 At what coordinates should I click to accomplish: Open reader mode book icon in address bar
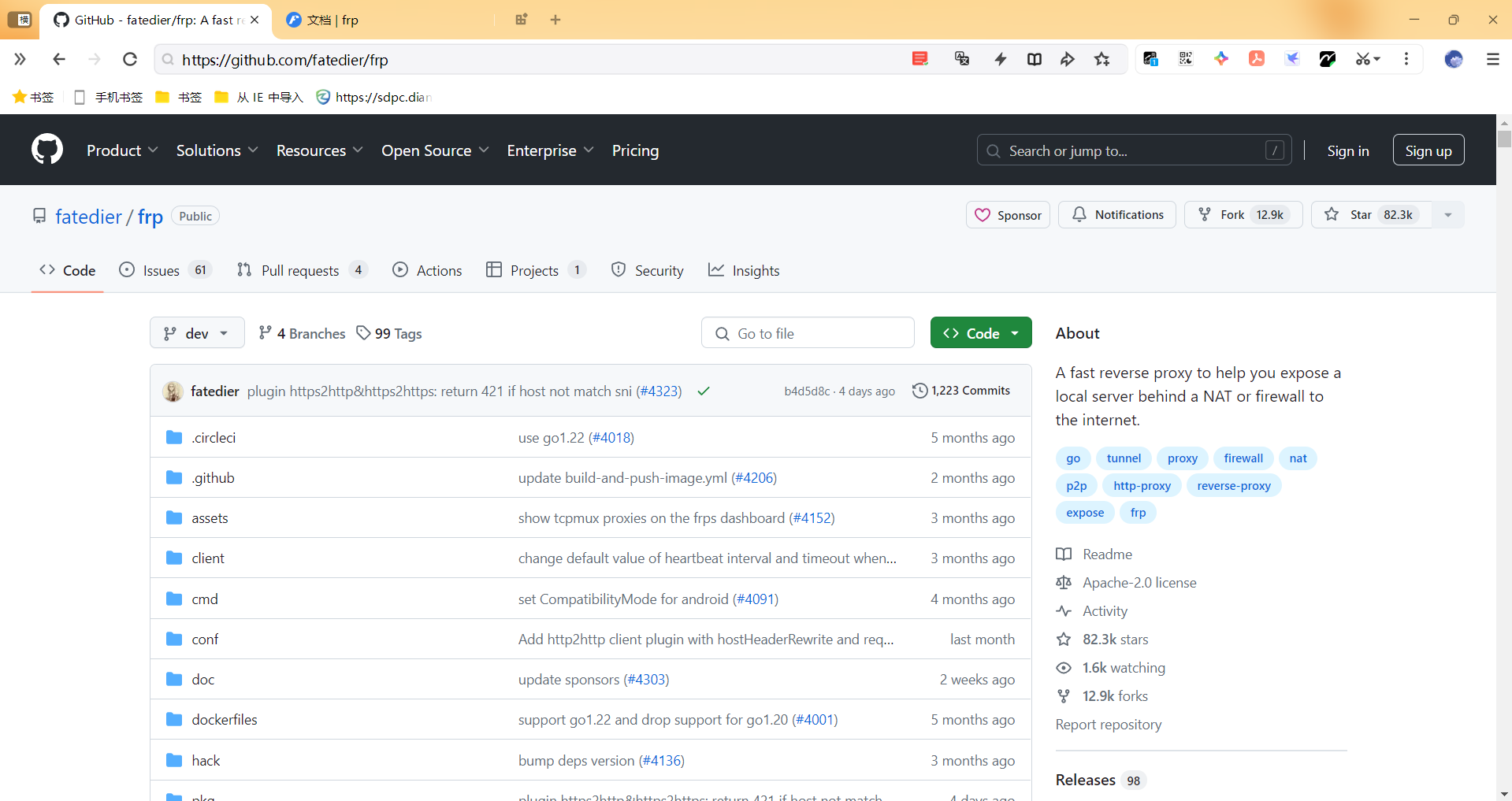[x=1034, y=59]
